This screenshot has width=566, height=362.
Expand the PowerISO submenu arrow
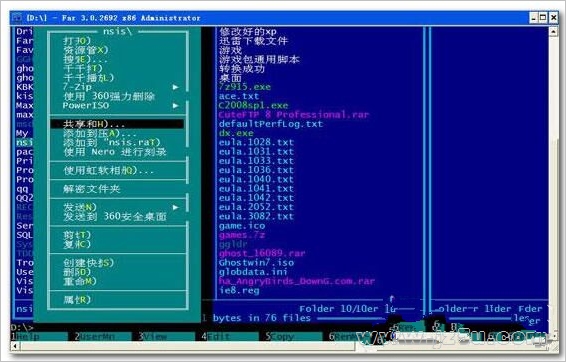[175, 105]
